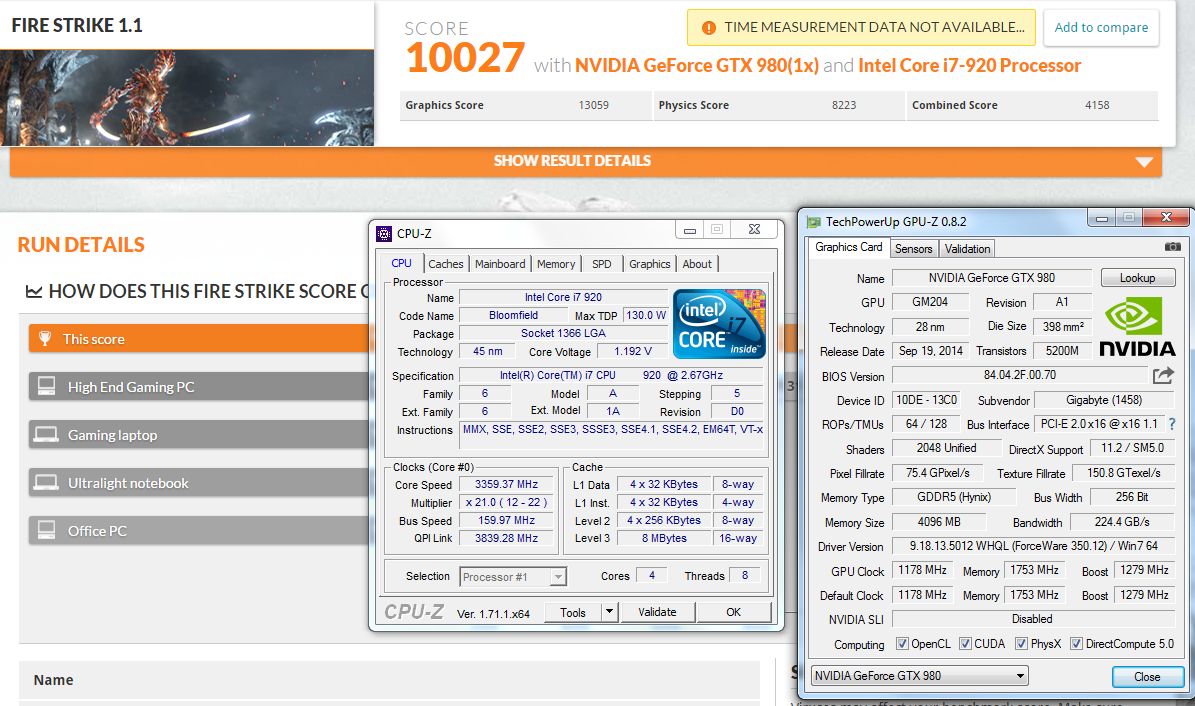Click the Tools button in CPU-Z
This screenshot has width=1195, height=706.
pos(573,611)
